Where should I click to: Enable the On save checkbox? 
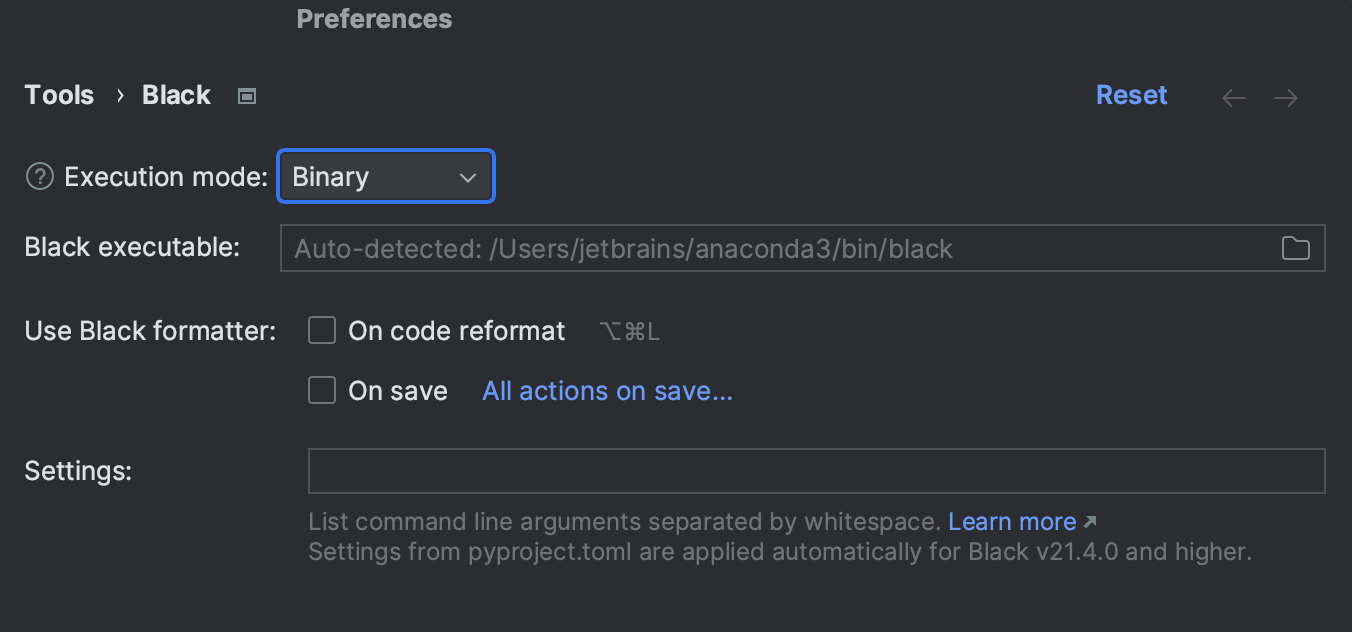click(321, 390)
